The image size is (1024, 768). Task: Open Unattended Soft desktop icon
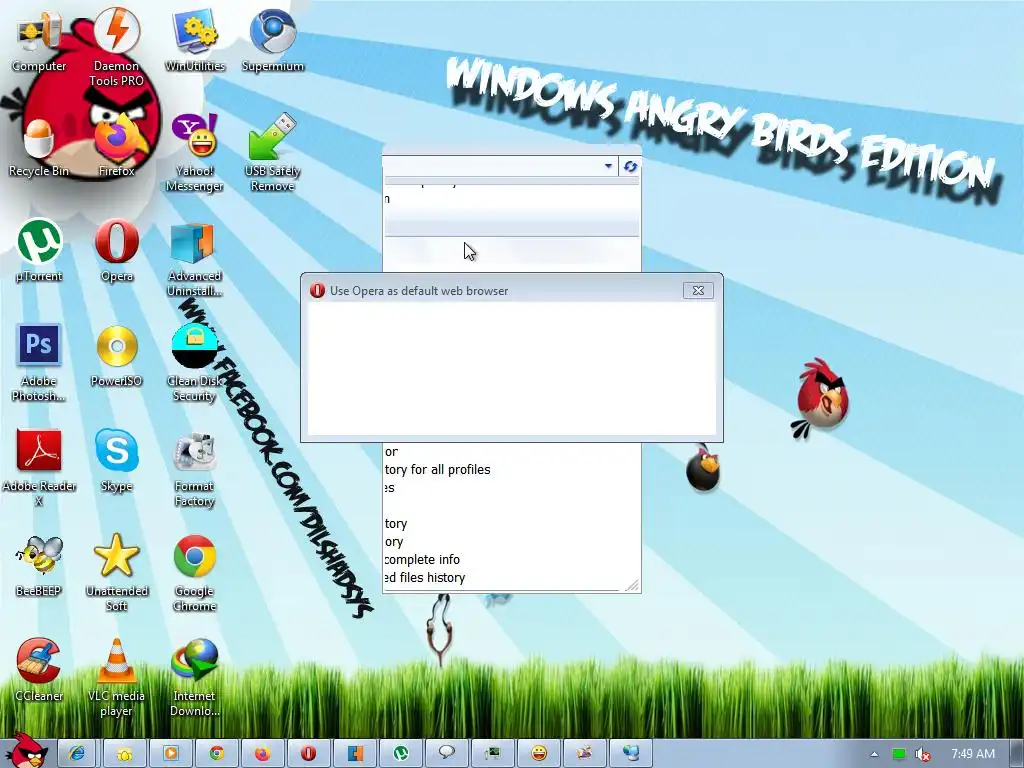116,572
